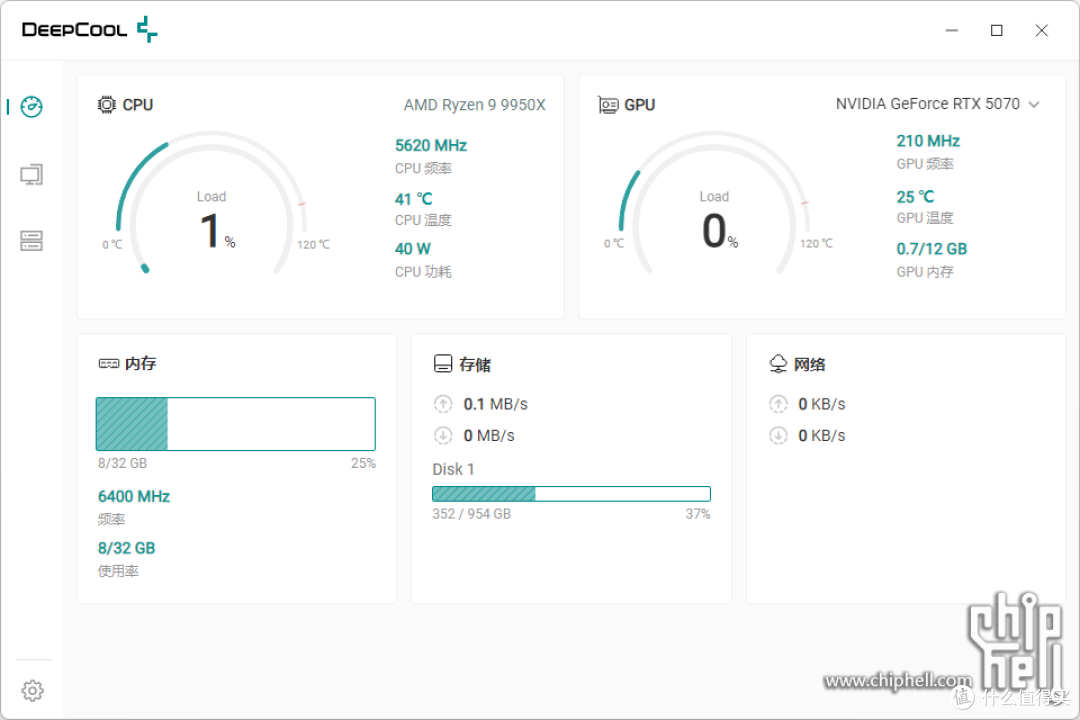The width and height of the screenshot is (1080, 720).
Task: Click the 内存 memory card heading
Action: coord(141,364)
